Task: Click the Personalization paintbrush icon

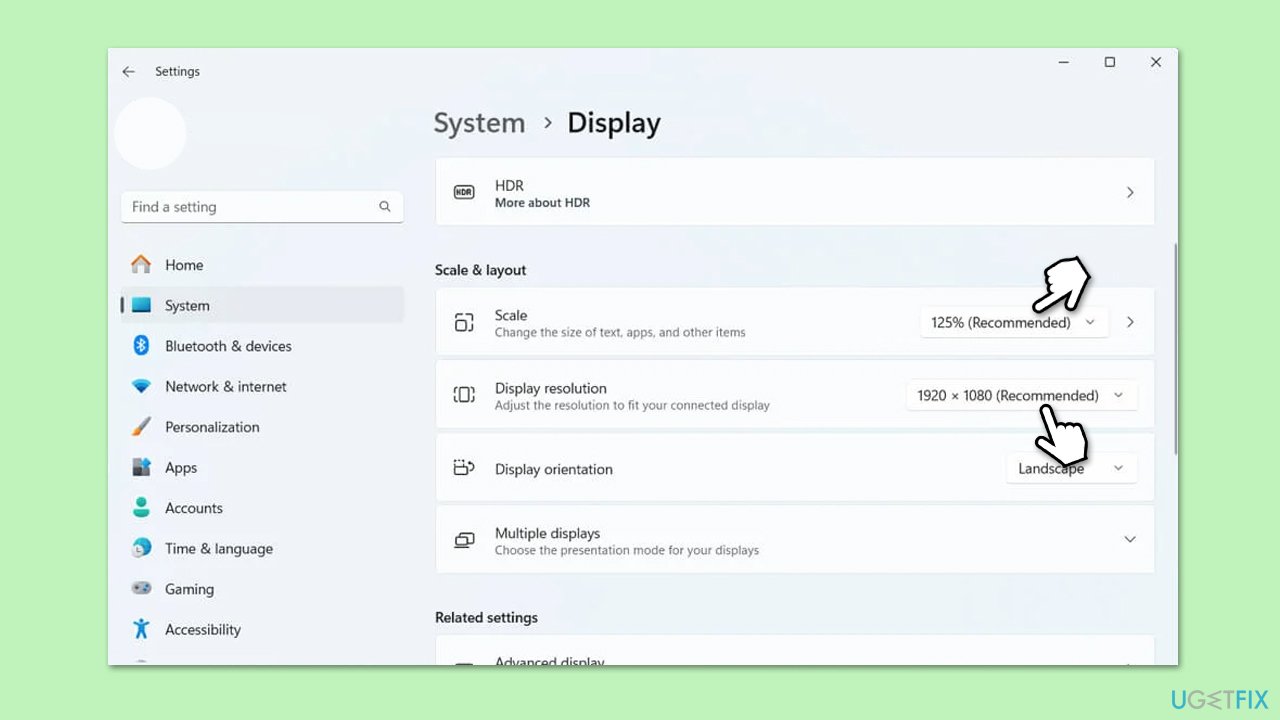Action: coord(141,427)
